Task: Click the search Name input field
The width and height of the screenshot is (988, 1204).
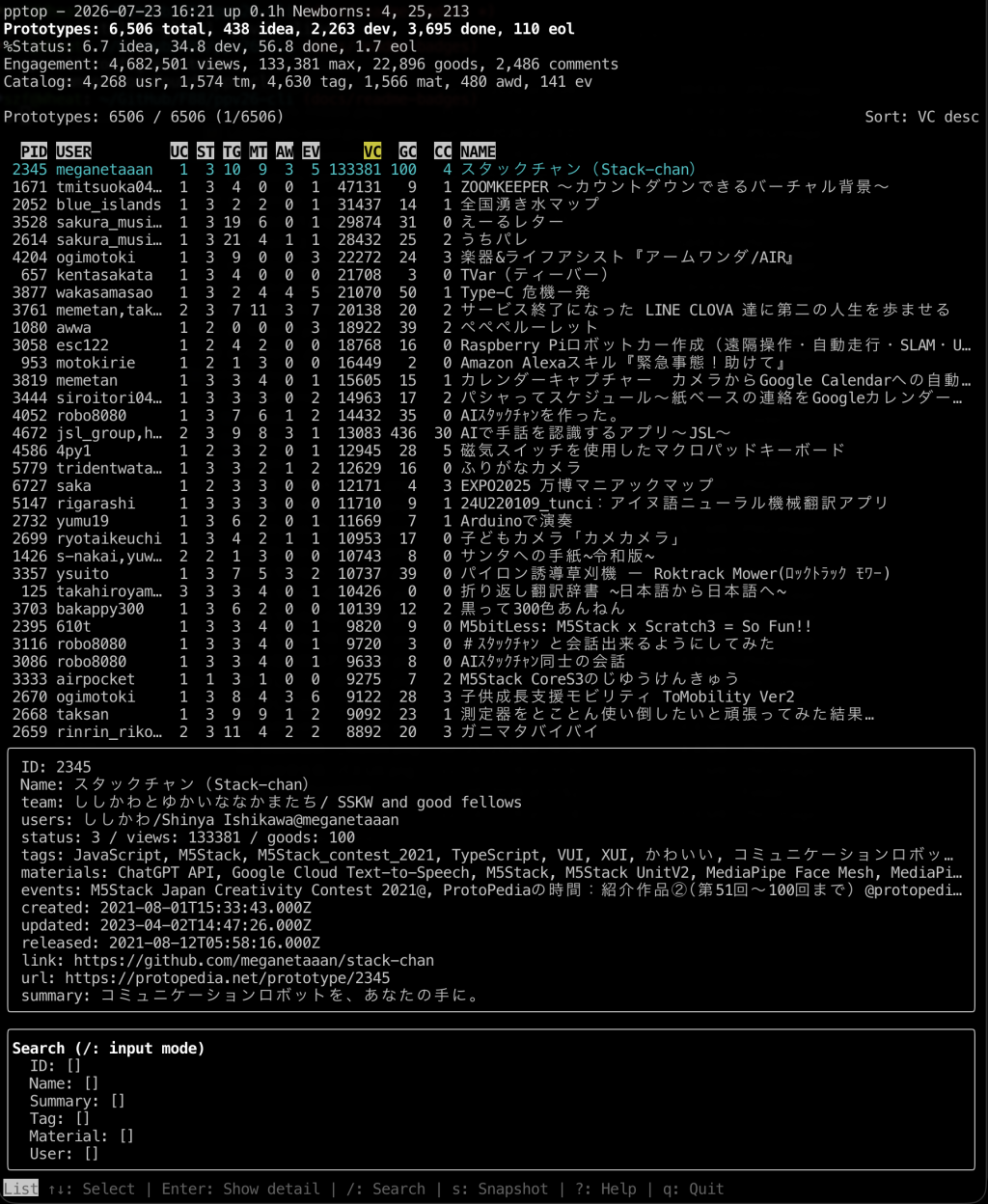Action: [92, 1083]
